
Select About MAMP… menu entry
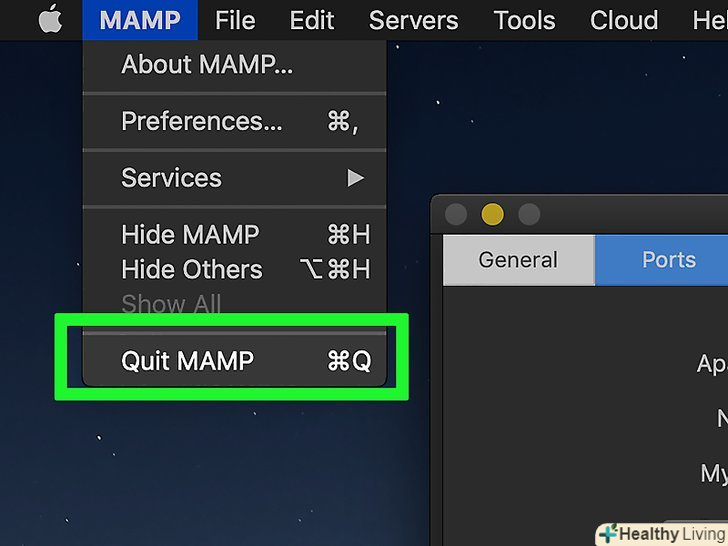click(207, 65)
